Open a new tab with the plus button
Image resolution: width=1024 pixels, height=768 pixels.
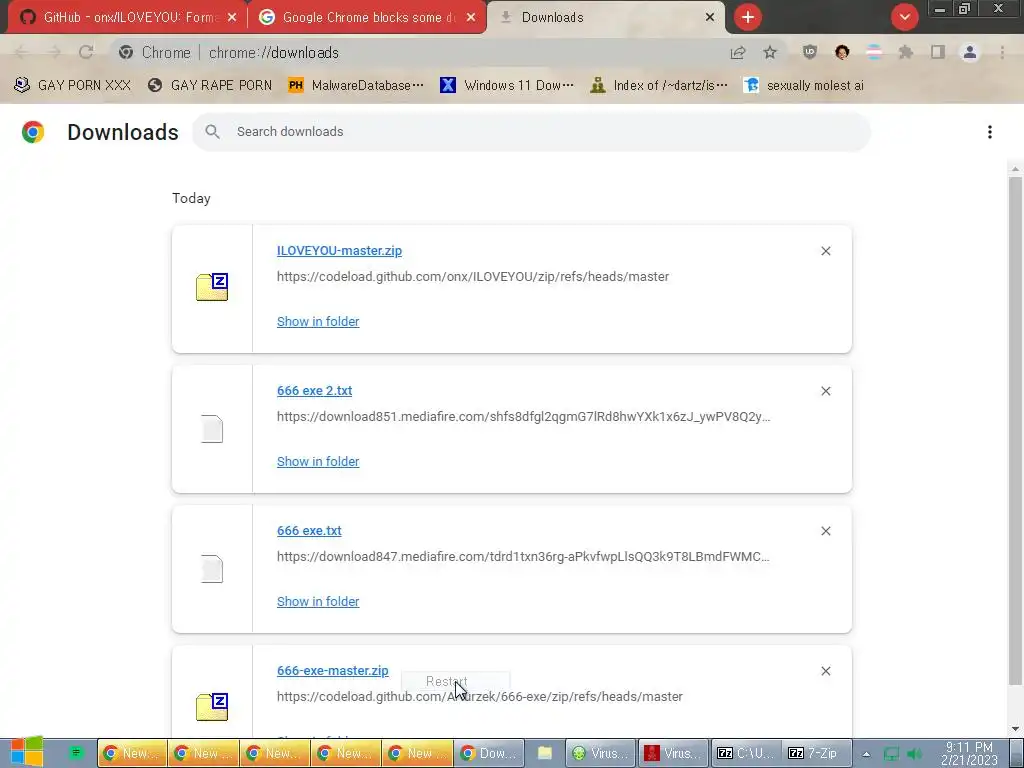tap(748, 17)
